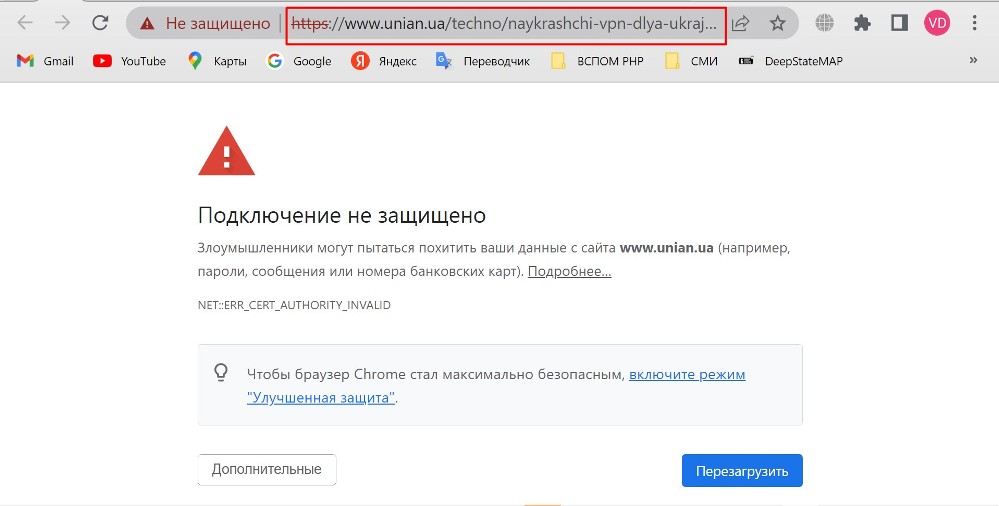999x506 pixels.
Task: Go forward with the forward arrow
Action: pyautogui.click(x=62, y=24)
